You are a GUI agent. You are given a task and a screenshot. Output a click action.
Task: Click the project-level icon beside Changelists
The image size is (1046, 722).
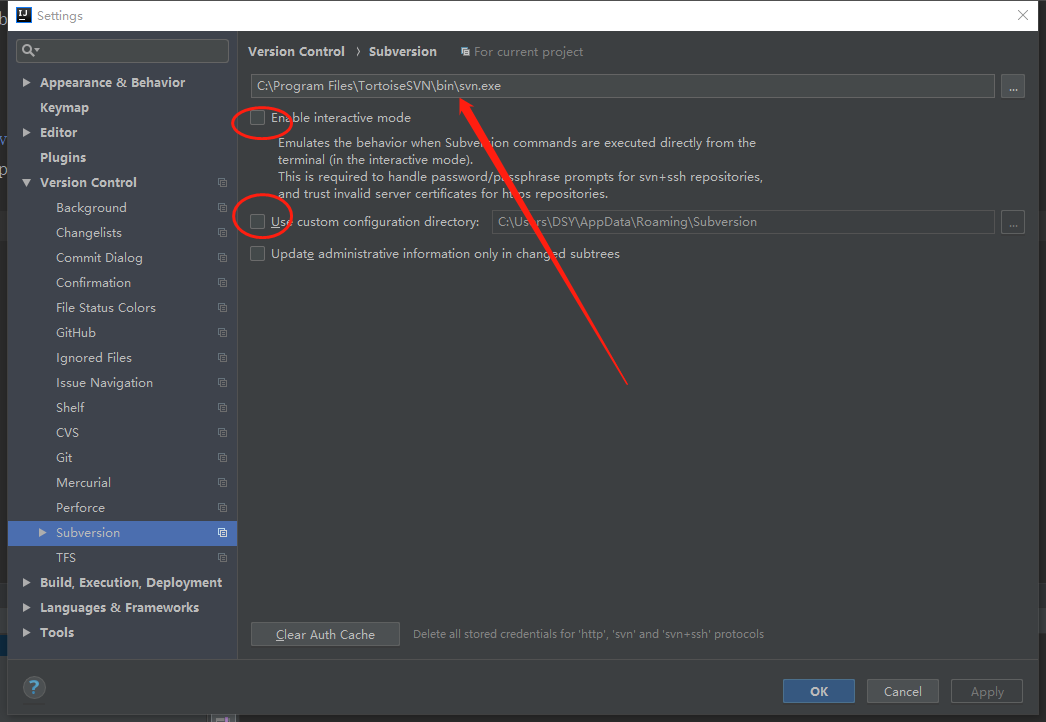pos(222,233)
